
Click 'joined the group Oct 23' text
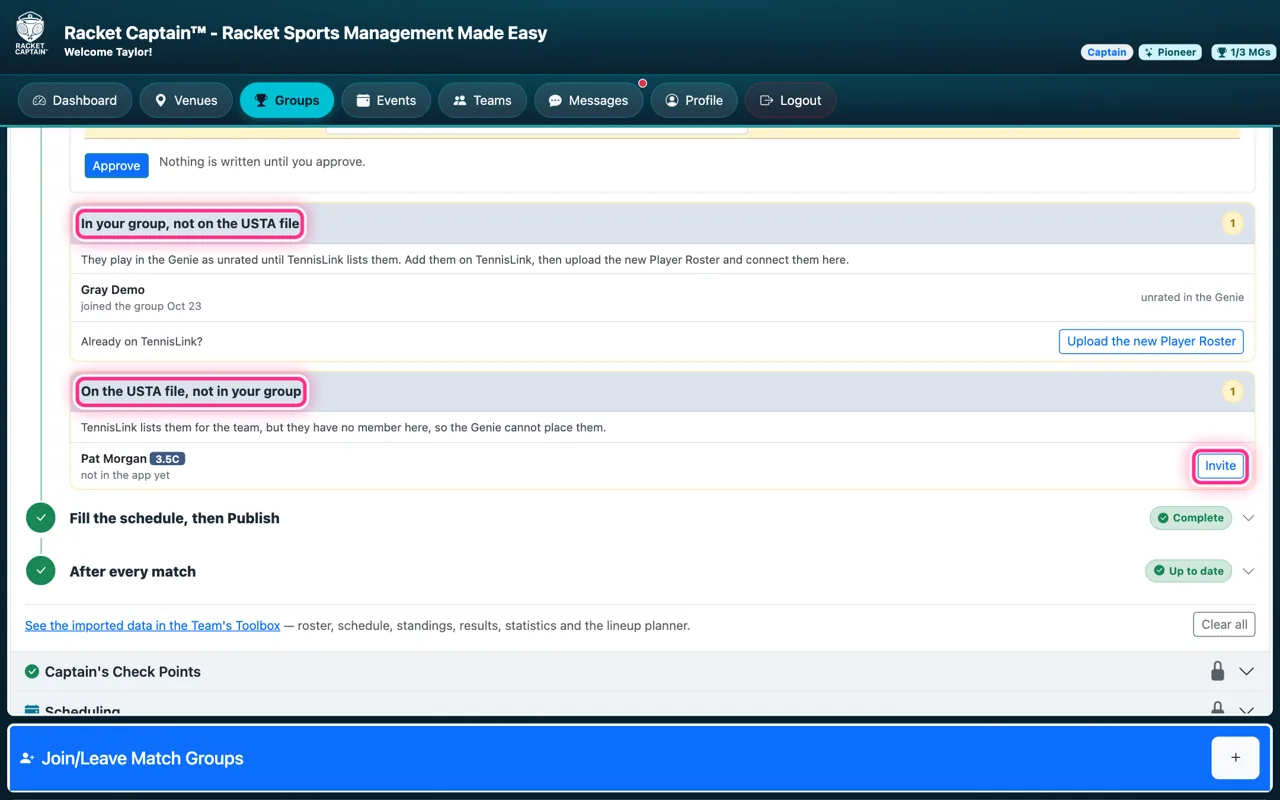pyautogui.click(x=141, y=306)
